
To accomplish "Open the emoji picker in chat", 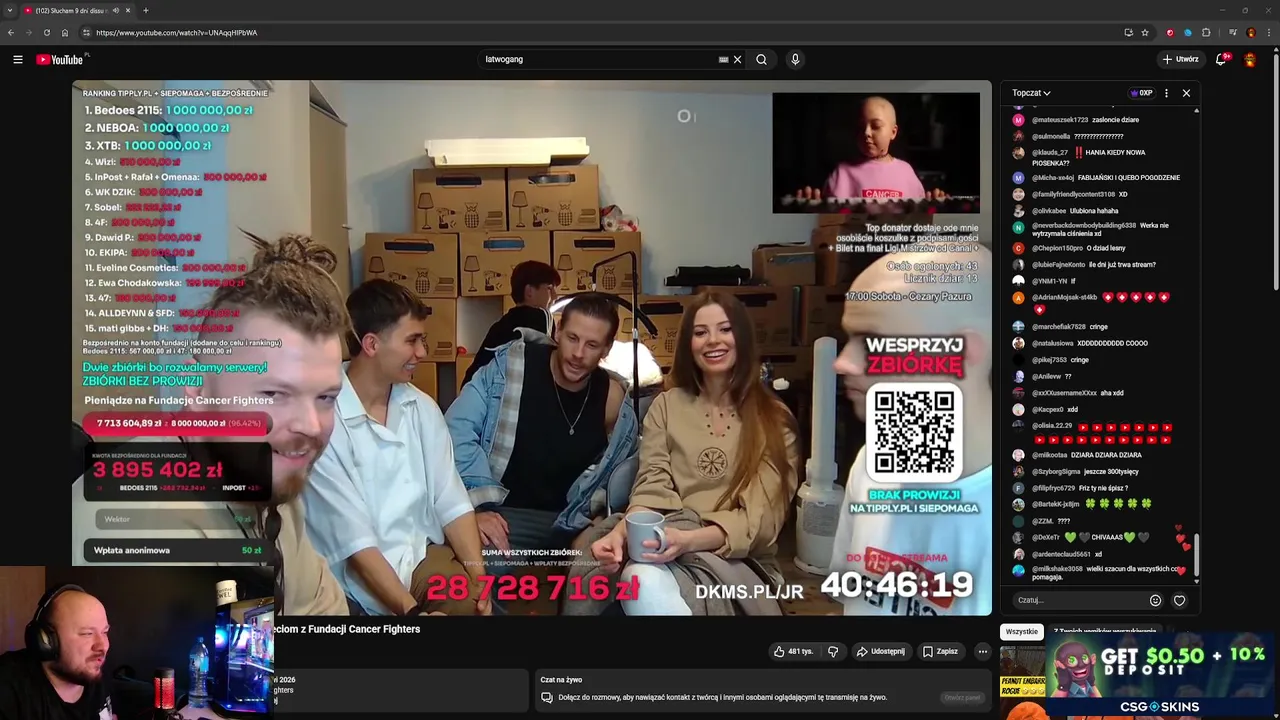I will click(1155, 600).
